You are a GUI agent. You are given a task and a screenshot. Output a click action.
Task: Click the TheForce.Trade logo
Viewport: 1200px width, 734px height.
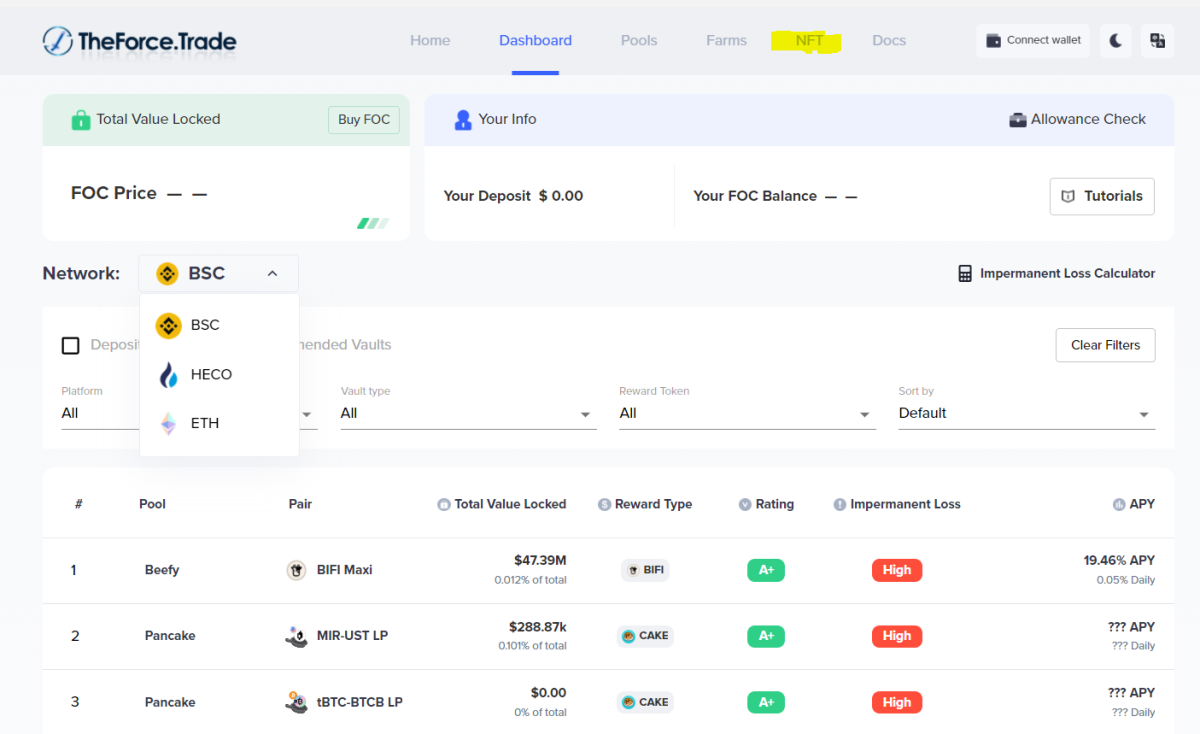pos(140,41)
